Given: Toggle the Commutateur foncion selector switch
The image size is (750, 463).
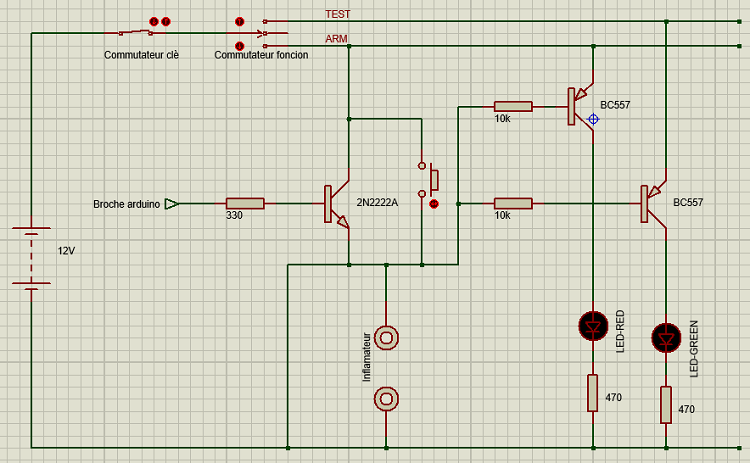Looking at the screenshot, I should [264, 33].
